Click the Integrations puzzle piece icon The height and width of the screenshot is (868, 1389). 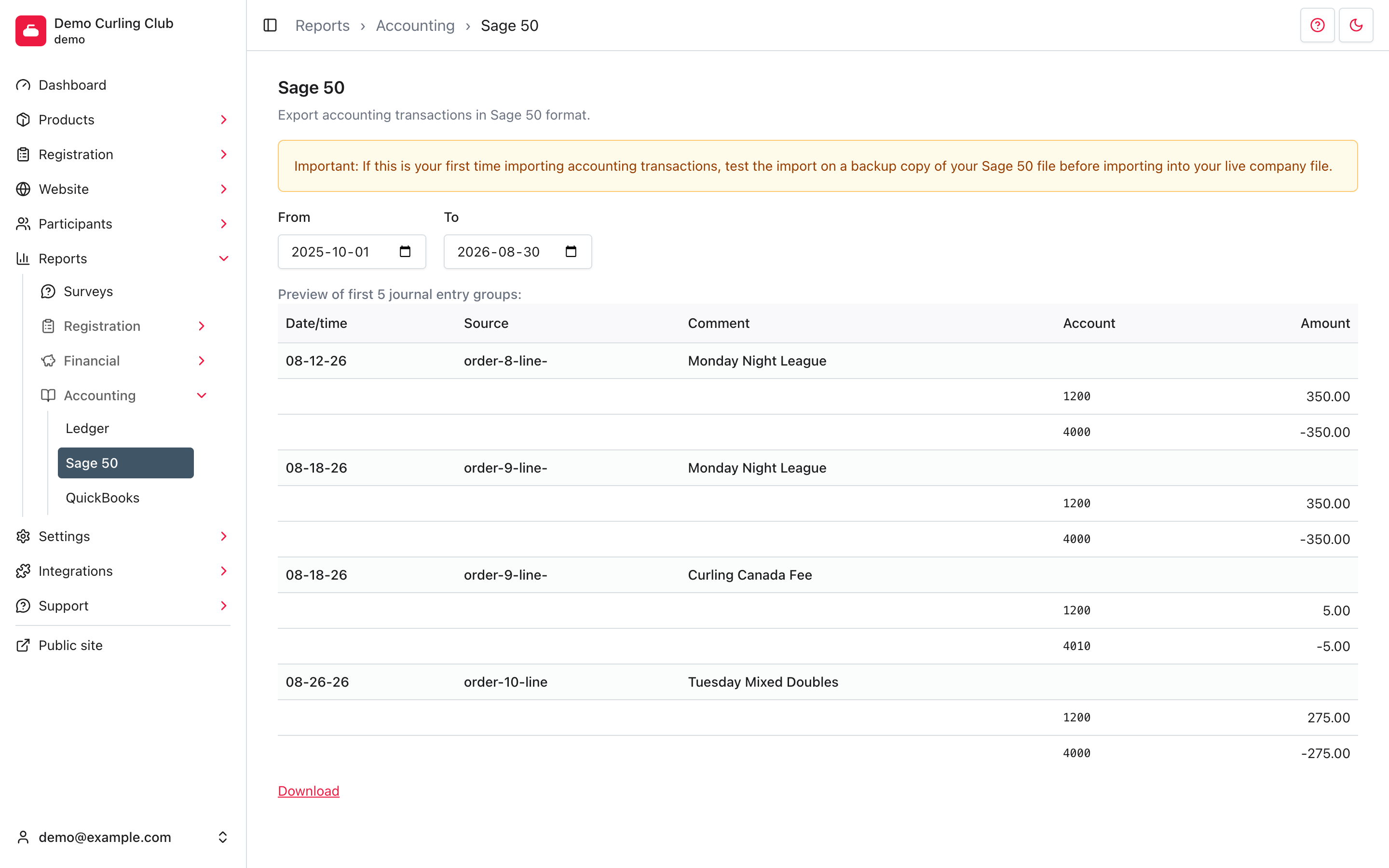click(23, 571)
